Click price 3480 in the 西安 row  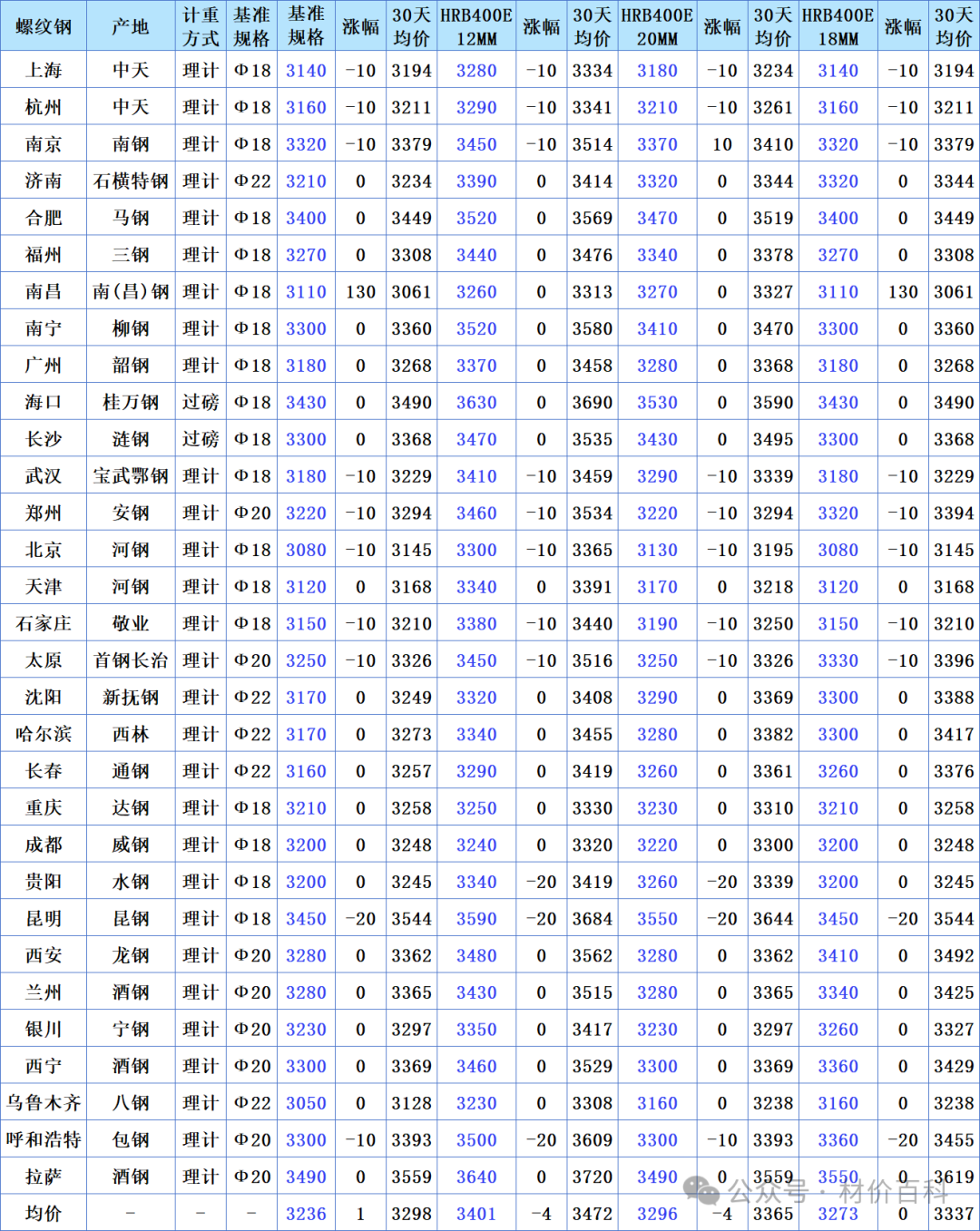[476, 955]
